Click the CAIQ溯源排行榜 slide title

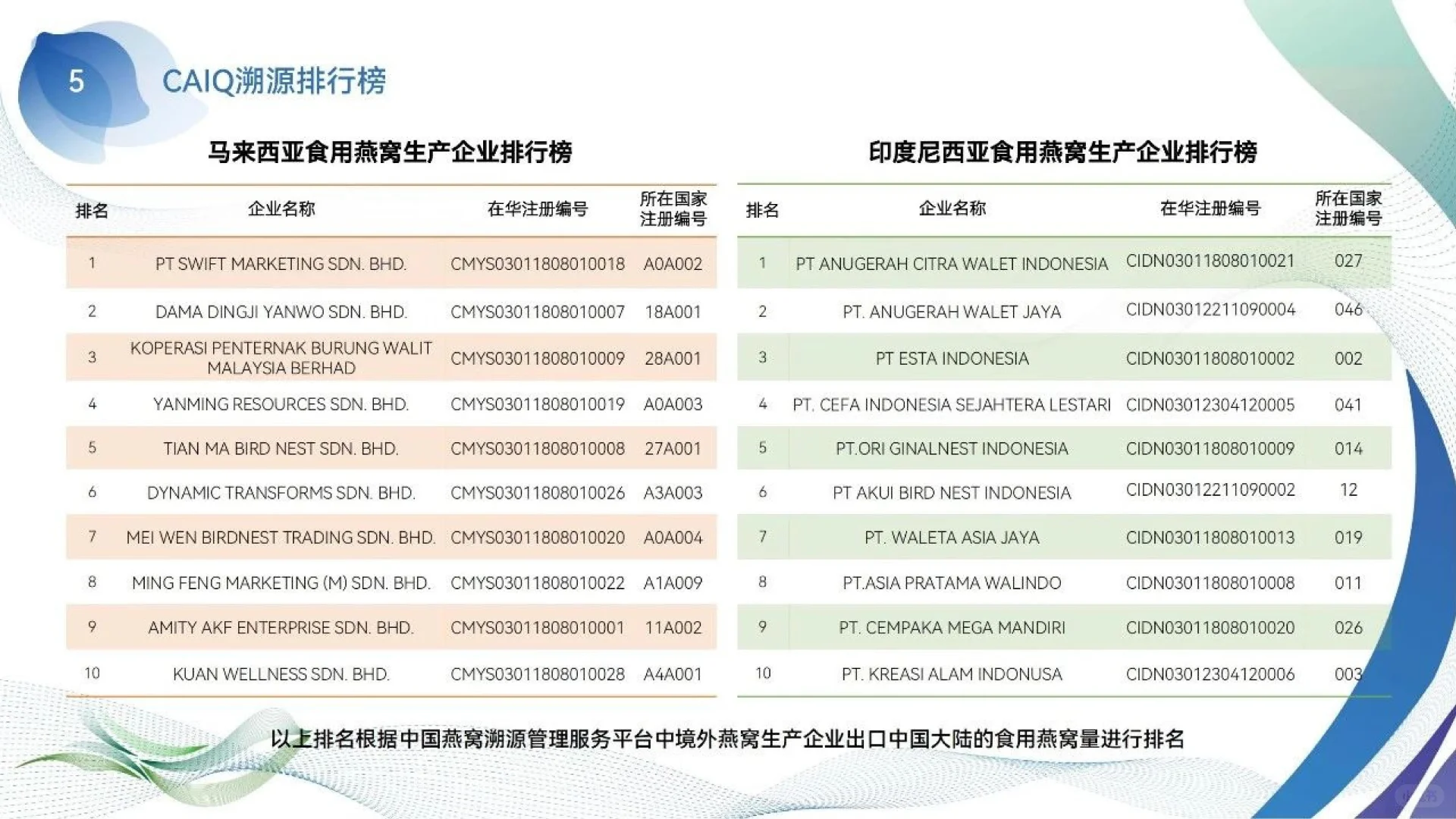pos(274,81)
